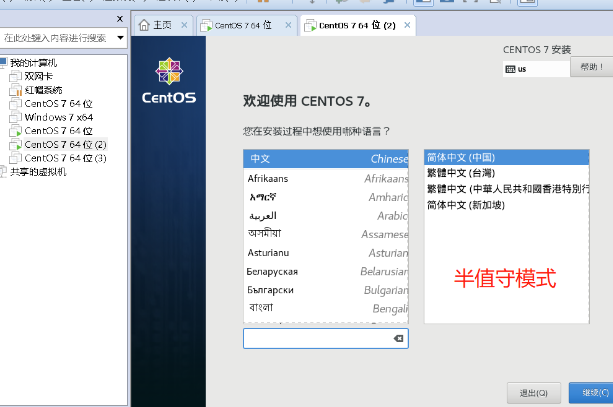Image resolution: width=613 pixels, height=407 pixels.
Task: Select Български Bulgarian language row
Action: pos(326,290)
